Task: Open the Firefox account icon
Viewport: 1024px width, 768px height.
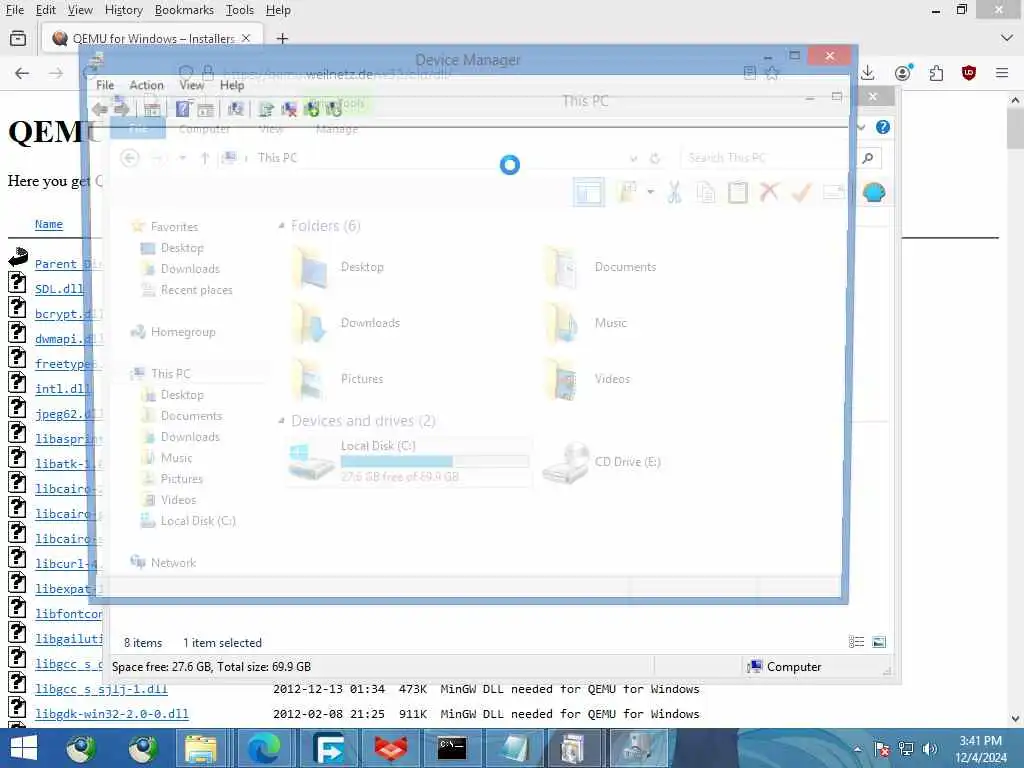Action: tap(903, 72)
